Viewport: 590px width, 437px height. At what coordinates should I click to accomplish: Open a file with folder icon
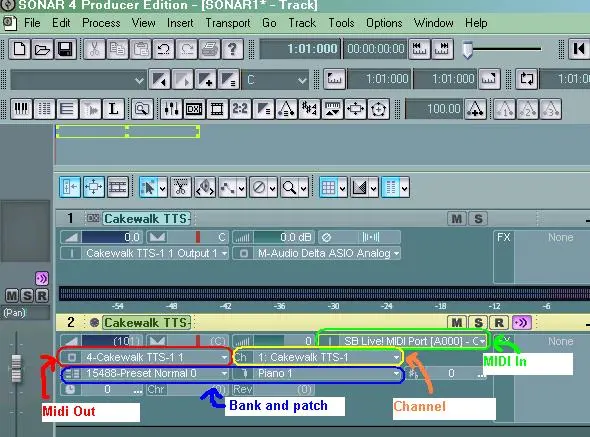point(42,49)
